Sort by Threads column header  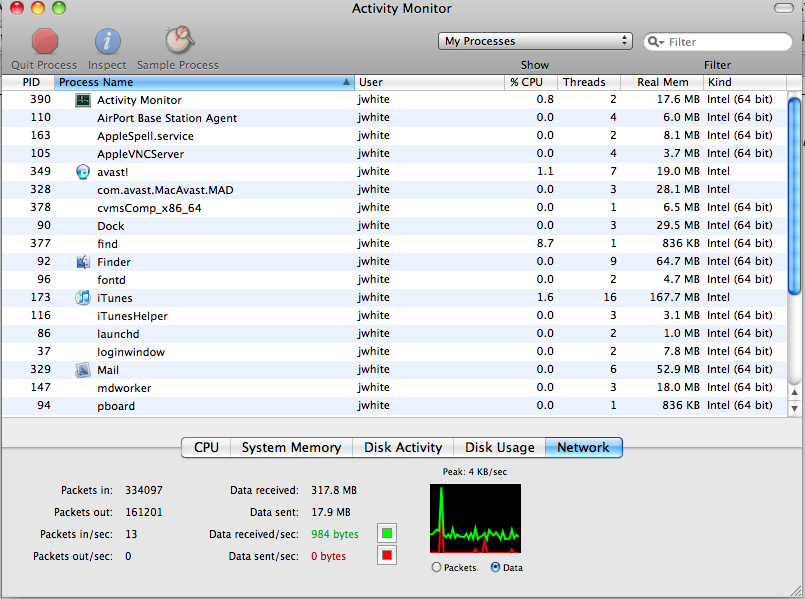tap(589, 82)
